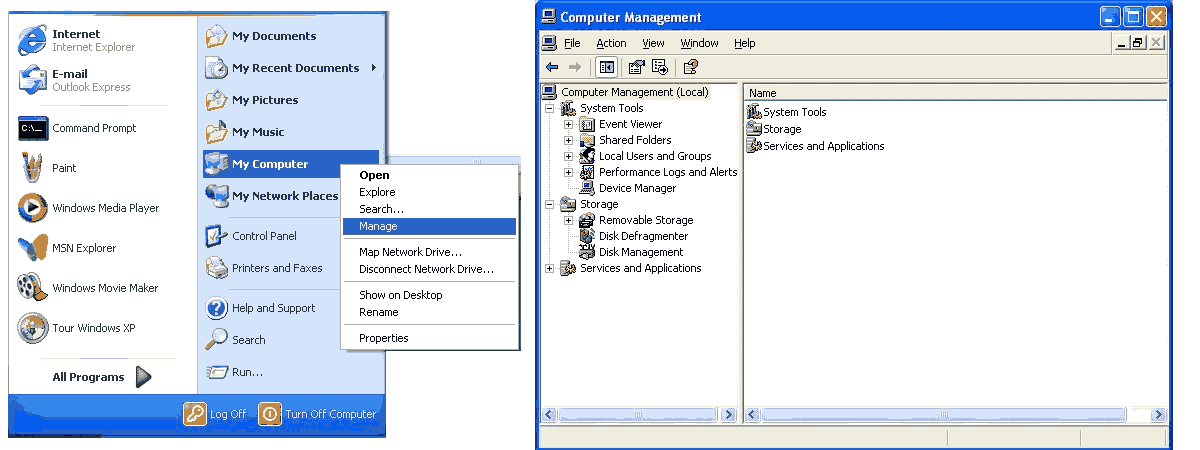Click Help toolbar icon
This screenshot has width=1200, height=450.
pos(690,67)
